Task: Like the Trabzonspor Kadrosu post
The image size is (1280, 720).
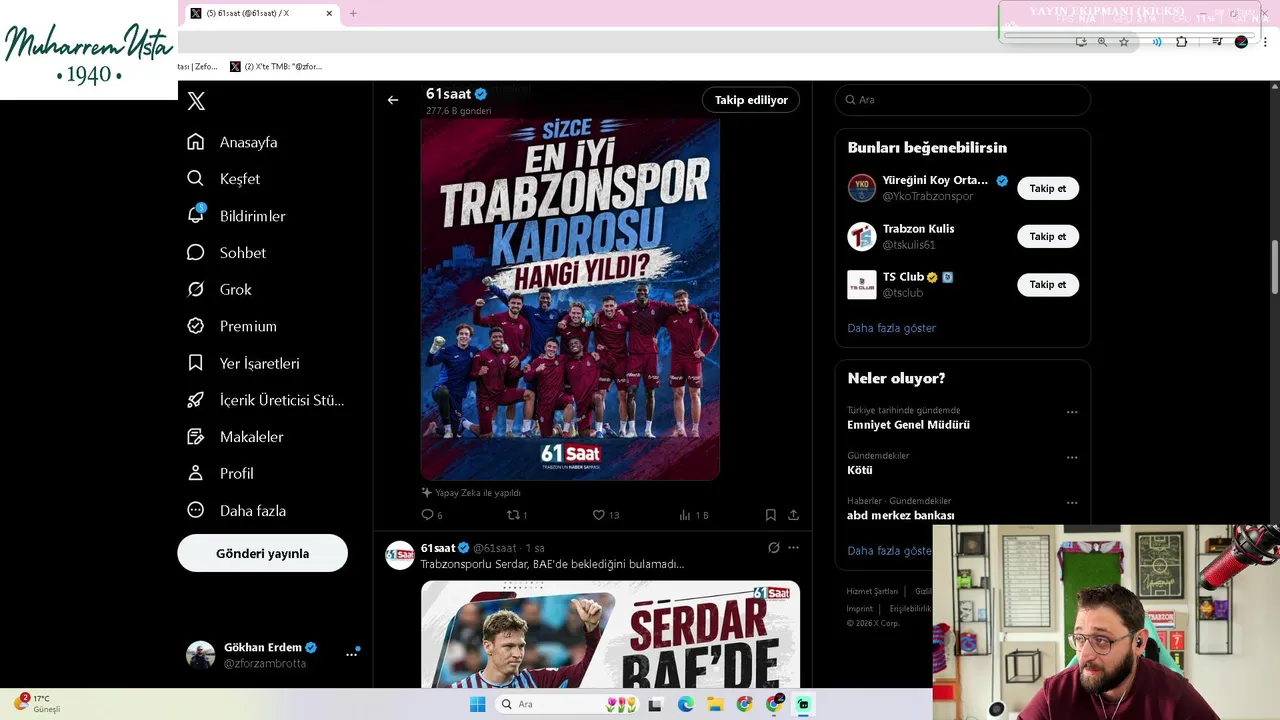Action: click(605, 515)
